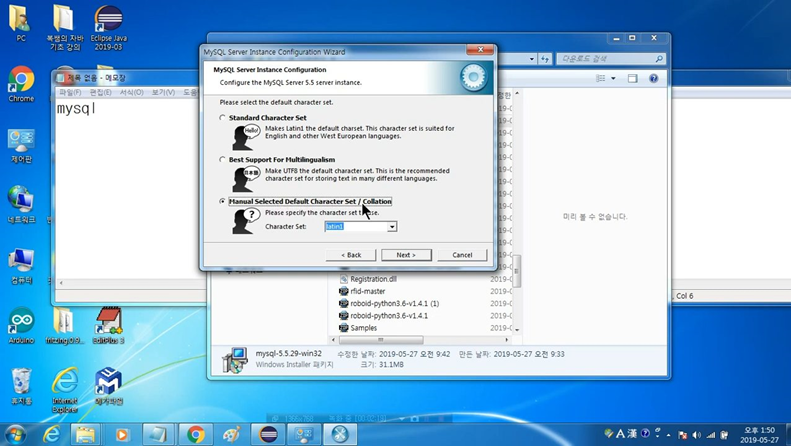Click the latin1 character set field

[x=356, y=227]
